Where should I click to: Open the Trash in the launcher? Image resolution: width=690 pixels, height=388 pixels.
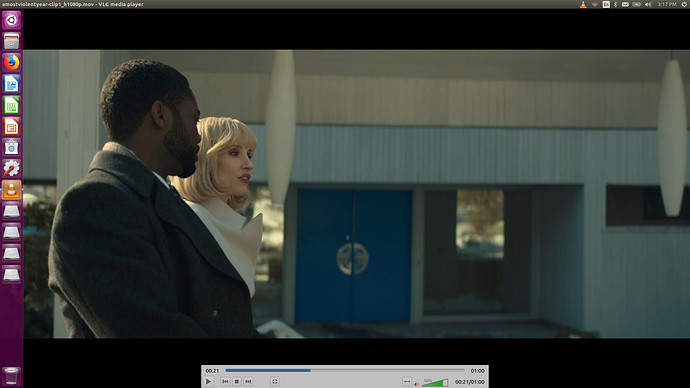point(11,376)
